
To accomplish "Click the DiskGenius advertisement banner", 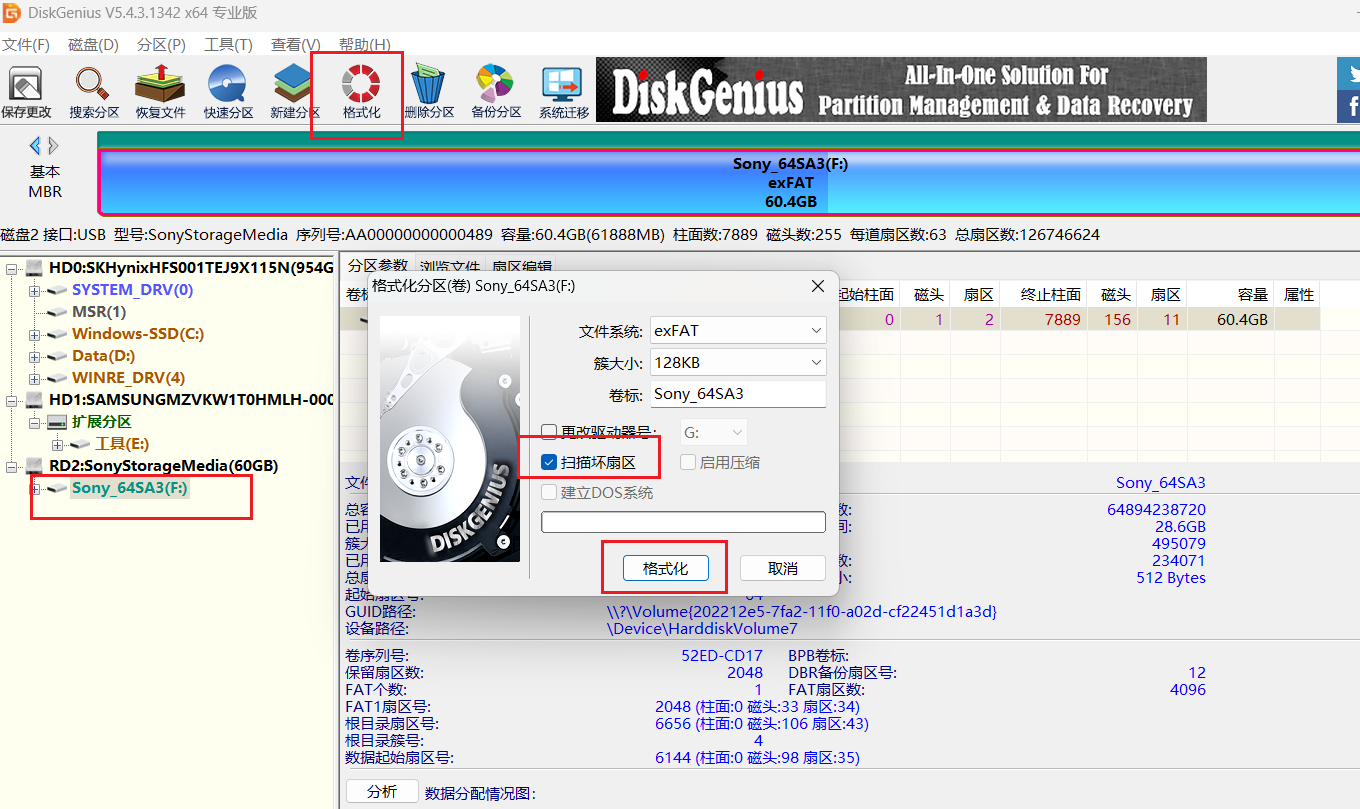I will tap(901, 90).
